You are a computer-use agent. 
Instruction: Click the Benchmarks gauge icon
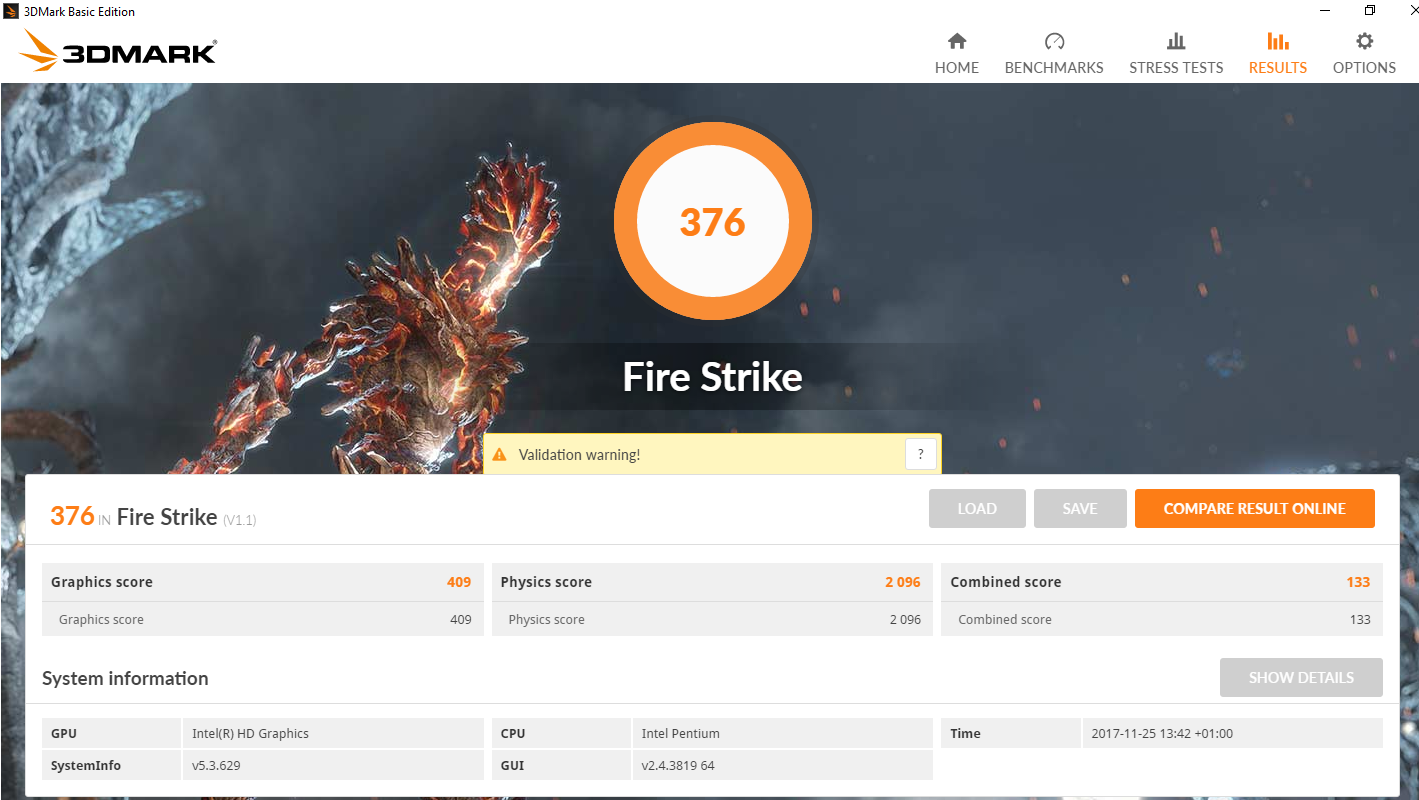click(x=1054, y=41)
